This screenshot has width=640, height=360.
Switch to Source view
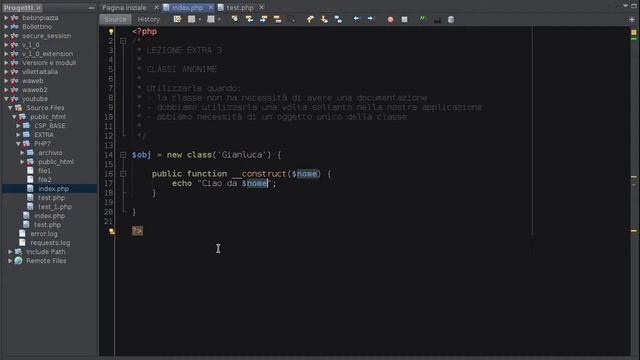click(115, 19)
